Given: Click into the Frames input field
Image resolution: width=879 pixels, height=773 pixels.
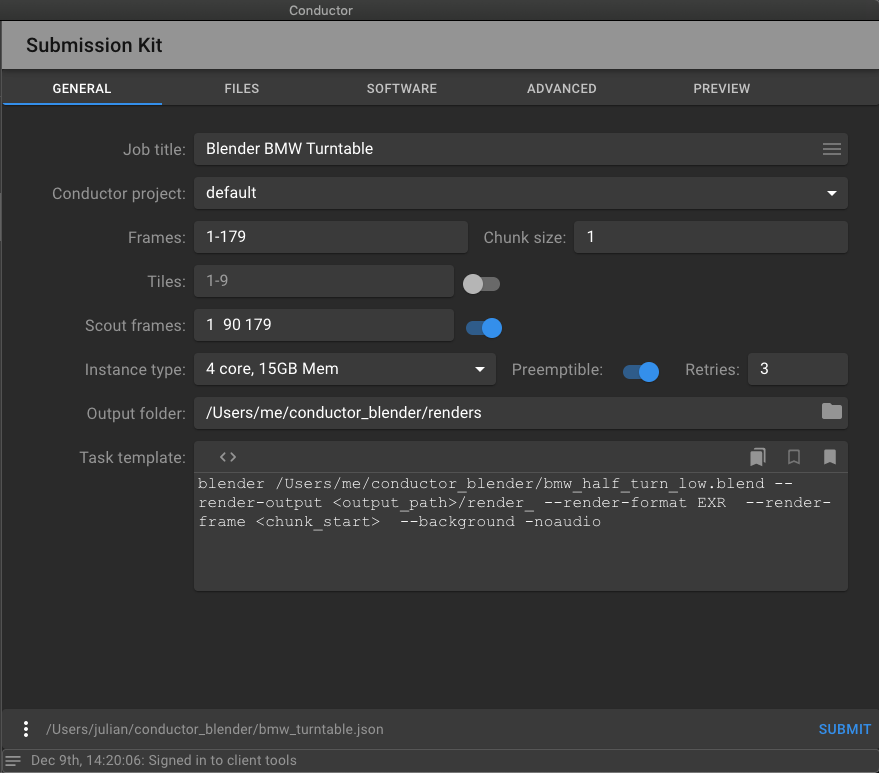Looking at the screenshot, I should pos(331,237).
